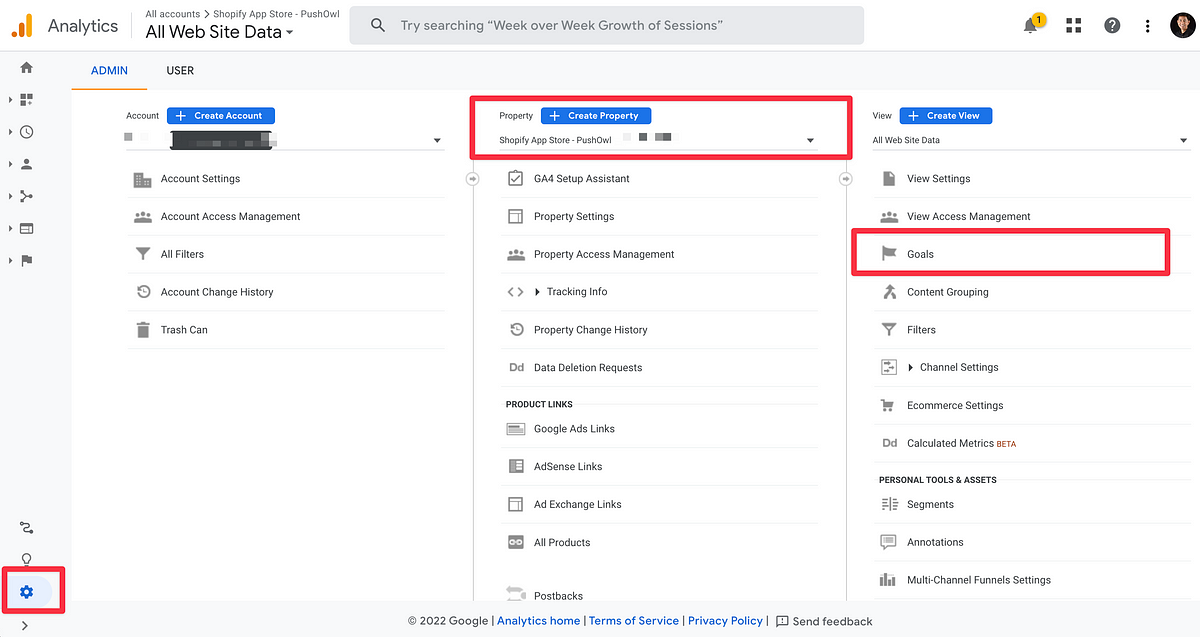The image size is (1200, 637).
Task: Click the Create Property button
Action: pos(596,116)
